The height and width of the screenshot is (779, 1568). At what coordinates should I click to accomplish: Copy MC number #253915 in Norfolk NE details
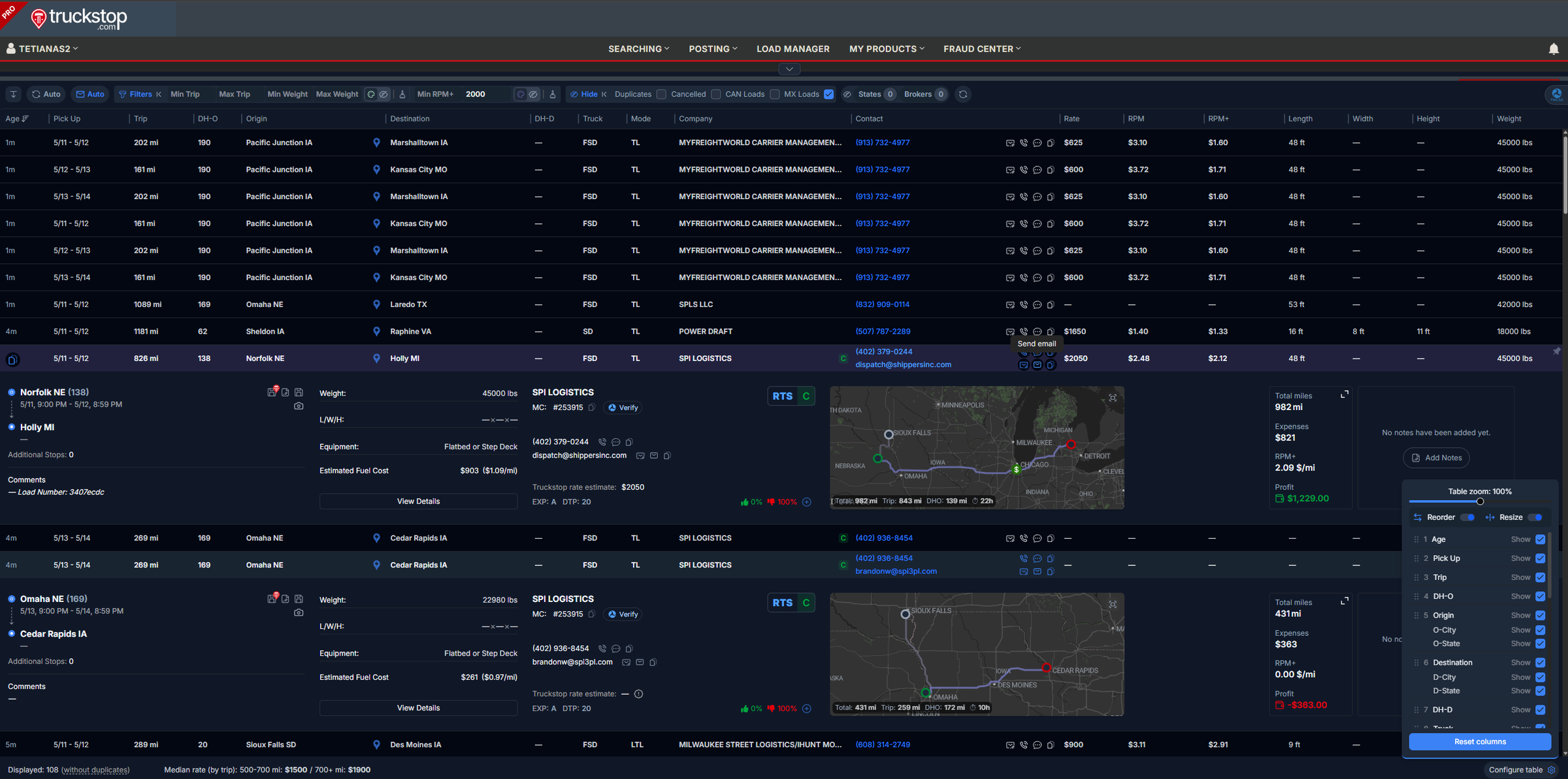click(592, 407)
